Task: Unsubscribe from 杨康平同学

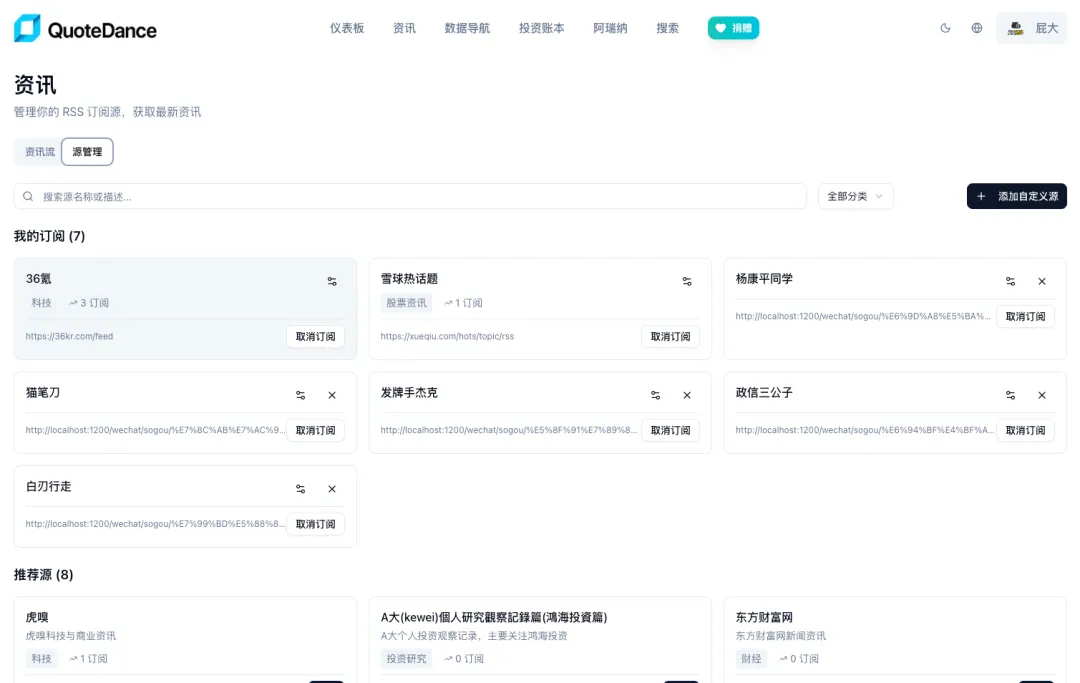Action: [x=1026, y=317]
